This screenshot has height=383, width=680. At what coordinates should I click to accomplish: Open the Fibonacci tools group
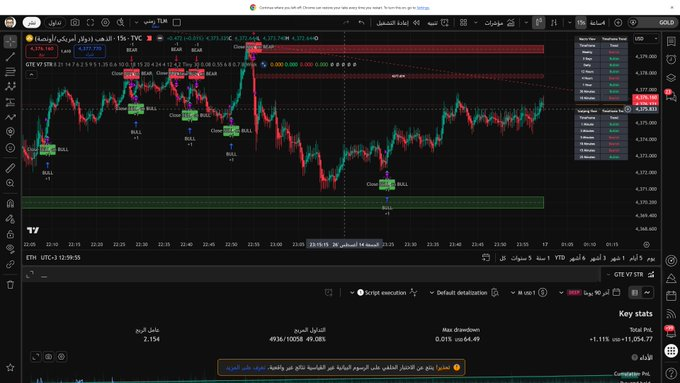10,72
